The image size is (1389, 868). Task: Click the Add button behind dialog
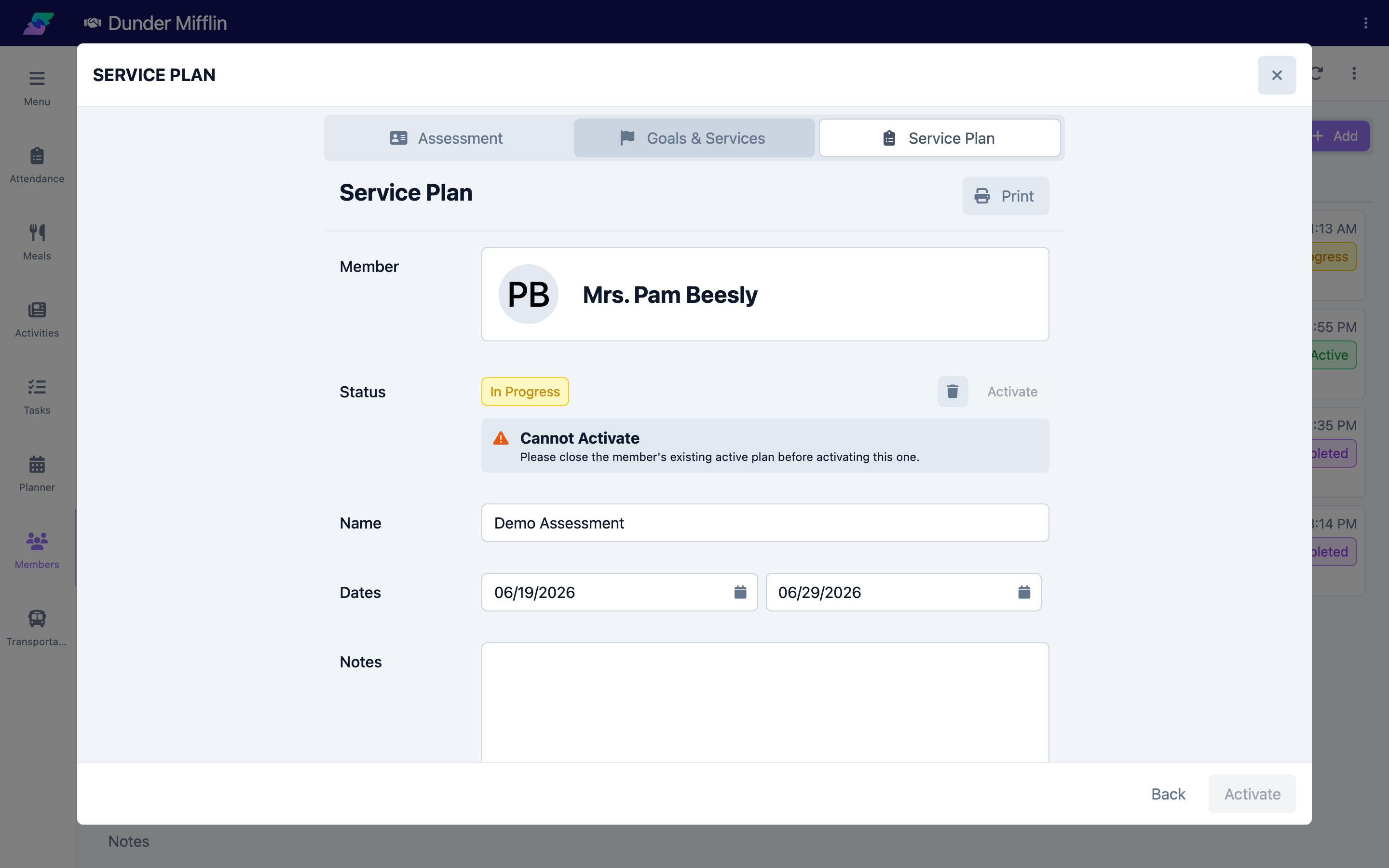(1340, 136)
